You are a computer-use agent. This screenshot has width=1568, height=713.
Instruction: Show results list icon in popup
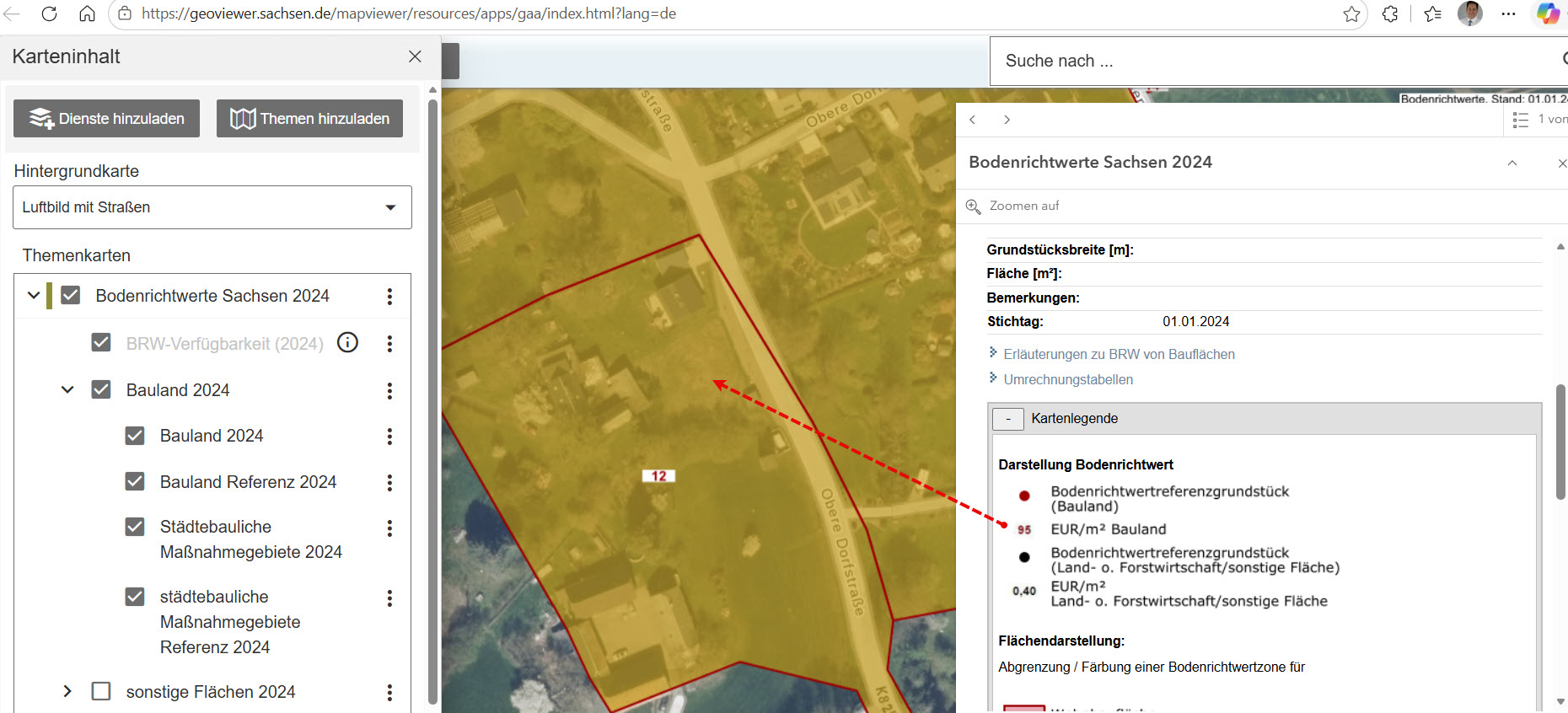(x=1521, y=120)
